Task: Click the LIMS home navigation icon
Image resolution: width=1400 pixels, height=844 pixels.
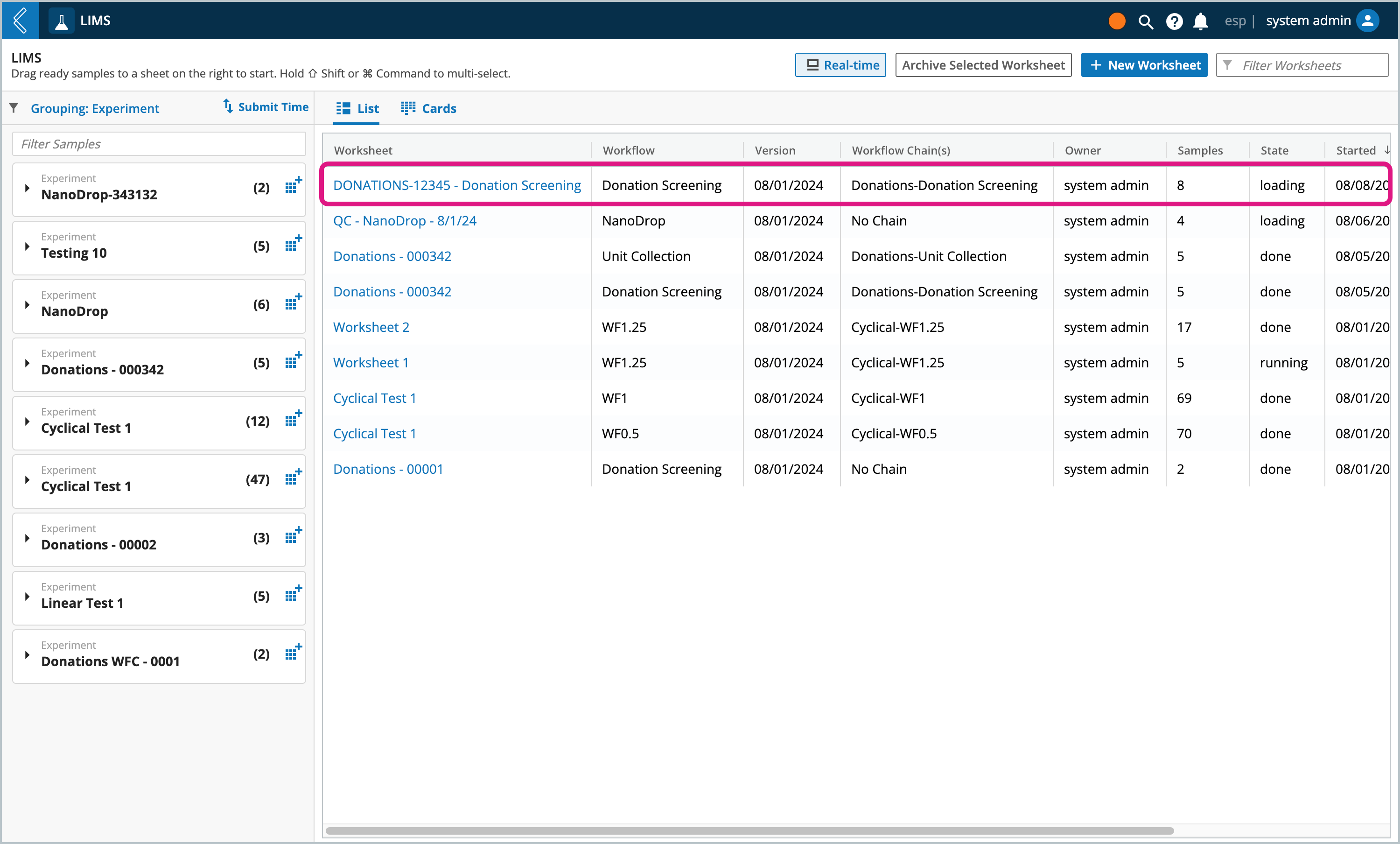Action: 62,20
